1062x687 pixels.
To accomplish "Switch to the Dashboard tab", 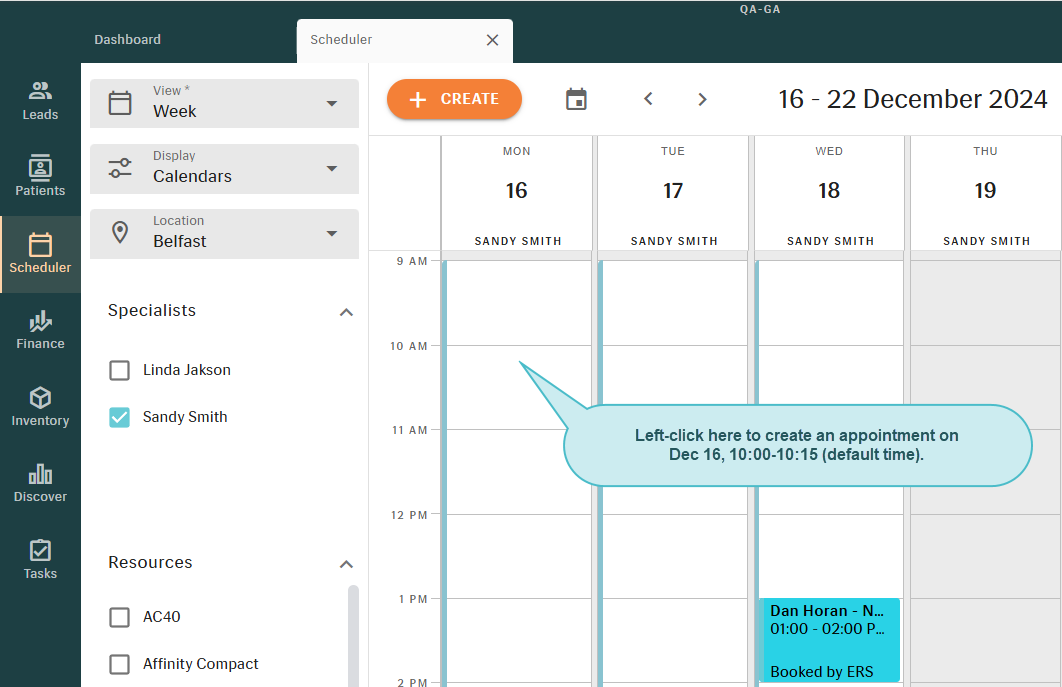I will pyautogui.click(x=128, y=40).
